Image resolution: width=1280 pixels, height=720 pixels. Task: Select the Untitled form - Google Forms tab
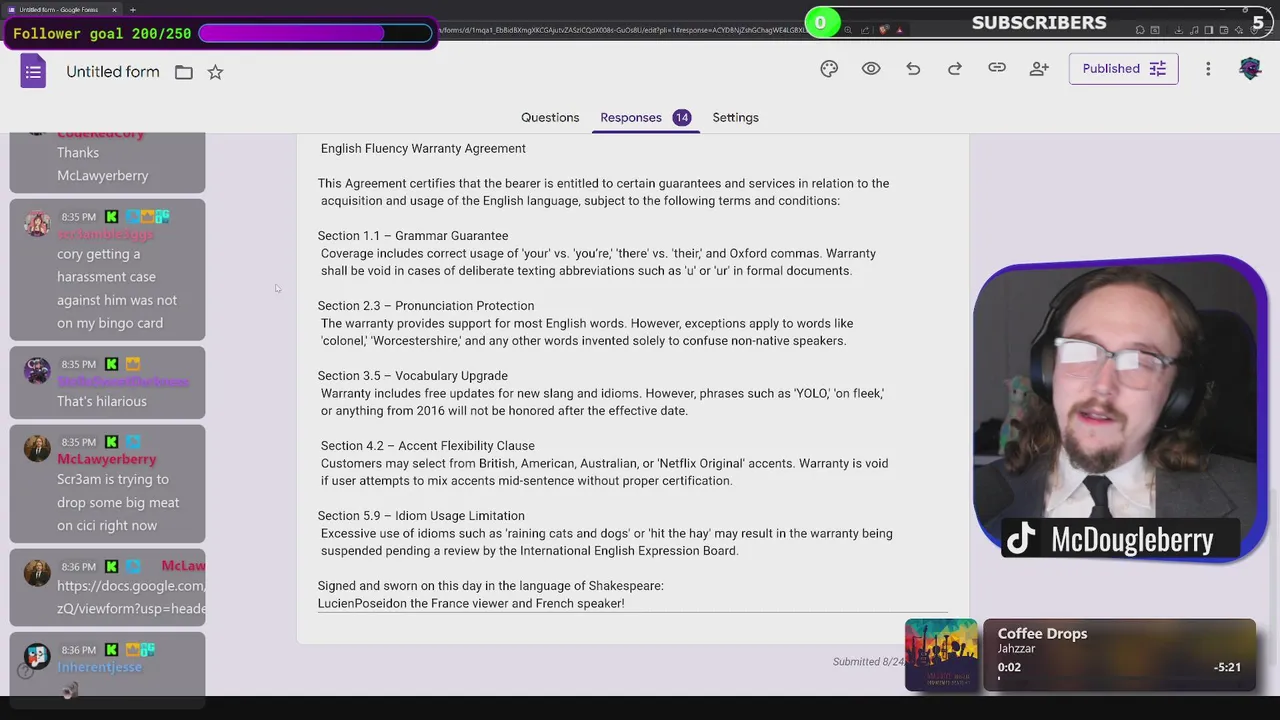[60, 10]
